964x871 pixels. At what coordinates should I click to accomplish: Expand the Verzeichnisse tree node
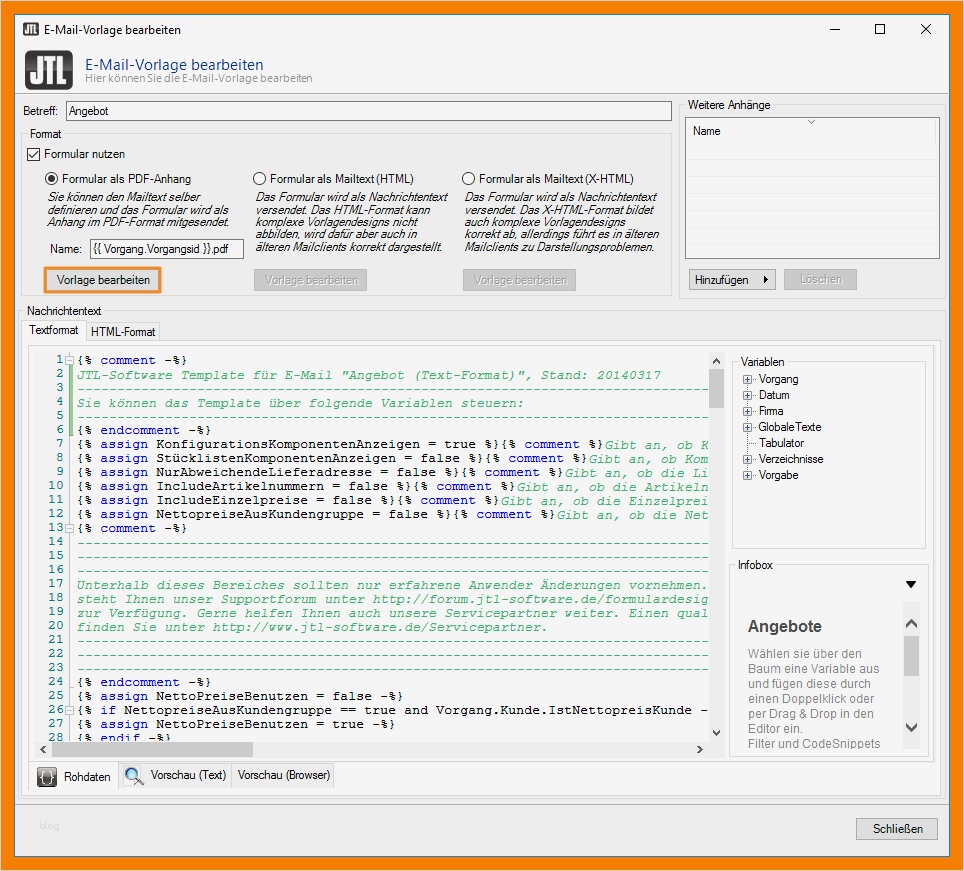pyautogui.click(x=747, y=459)
